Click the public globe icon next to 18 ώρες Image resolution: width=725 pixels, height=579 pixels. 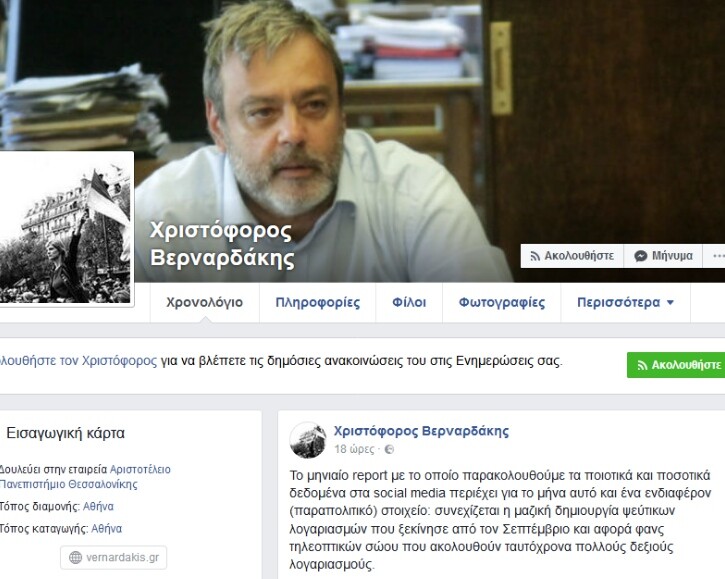tap(389, 449)
